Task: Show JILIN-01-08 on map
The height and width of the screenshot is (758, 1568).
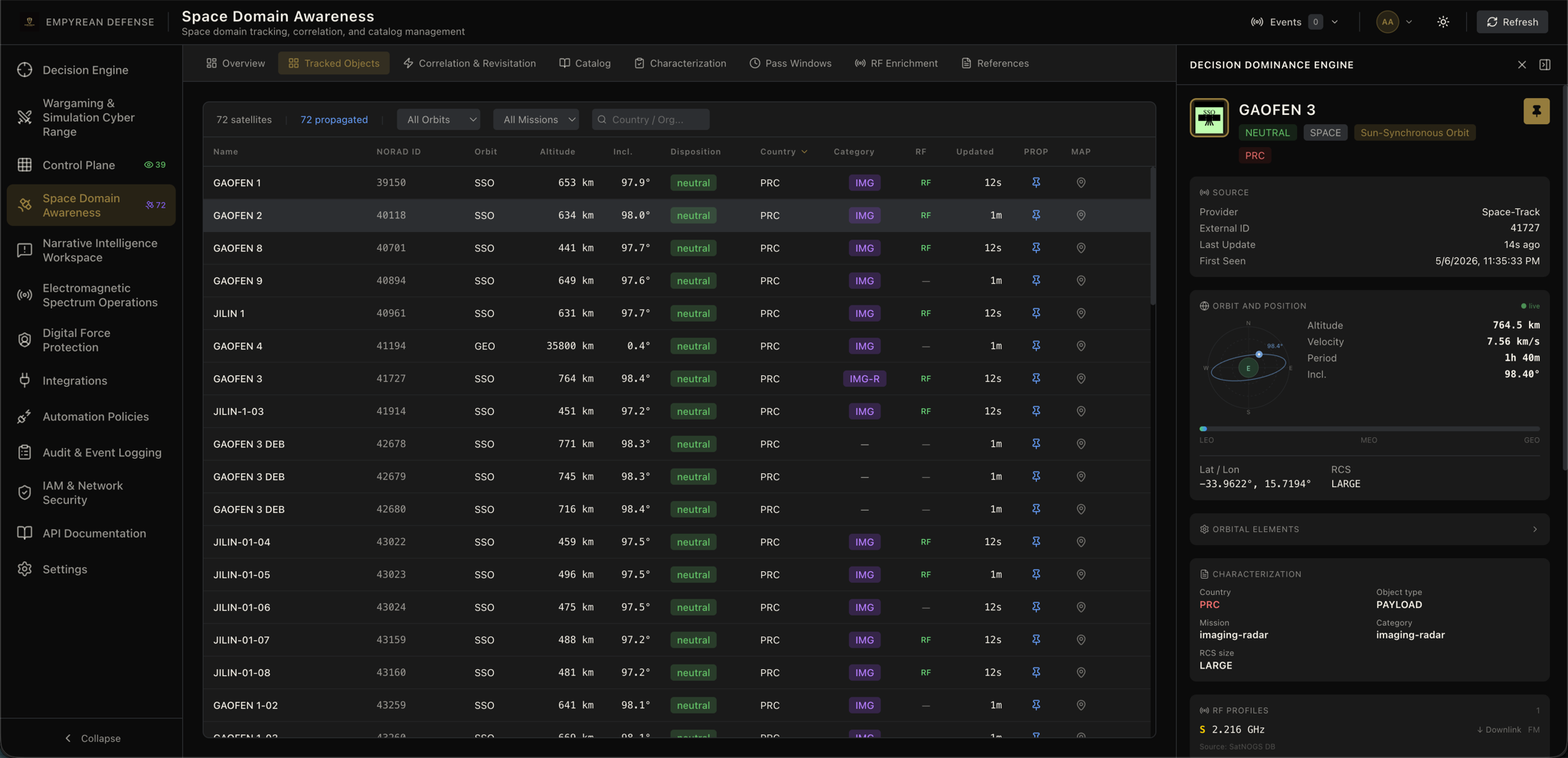Action: point(1081,672)
